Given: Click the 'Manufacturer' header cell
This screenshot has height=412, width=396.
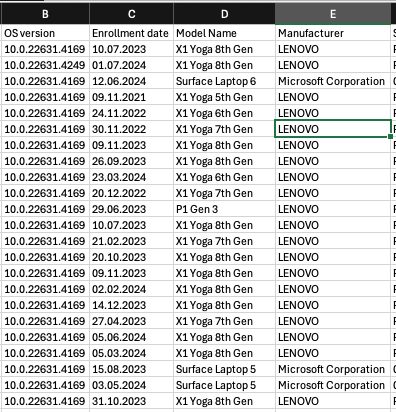Looking at the screenshot, I should [x=333, y=33].
